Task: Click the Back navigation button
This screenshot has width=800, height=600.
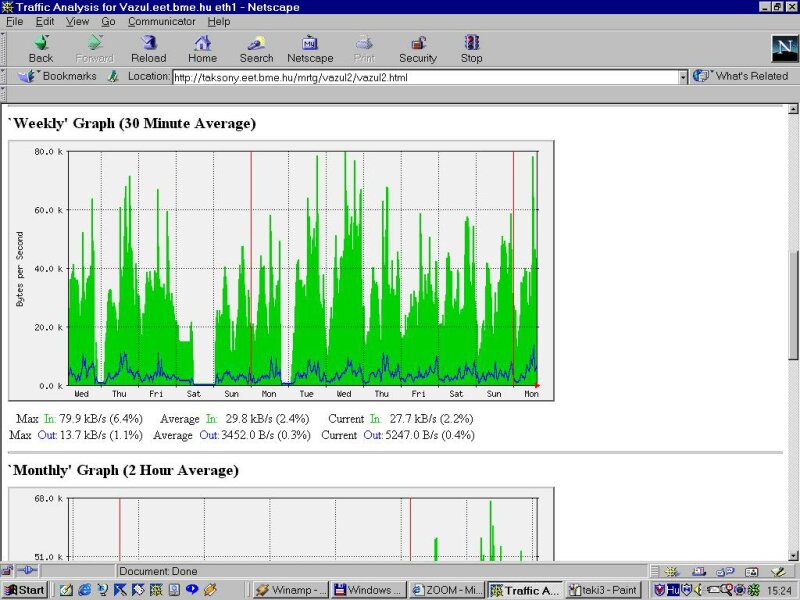Action: [41, 49]
